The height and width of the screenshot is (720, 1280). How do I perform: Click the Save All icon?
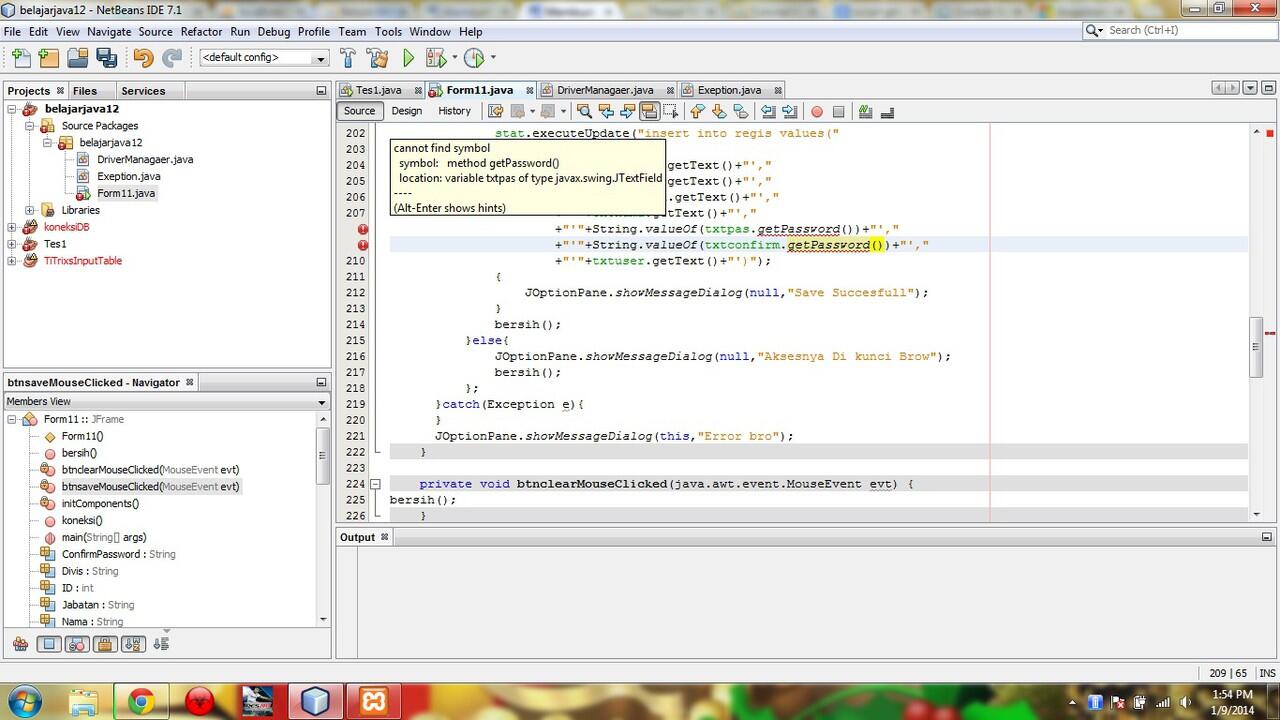click(107, 57)
